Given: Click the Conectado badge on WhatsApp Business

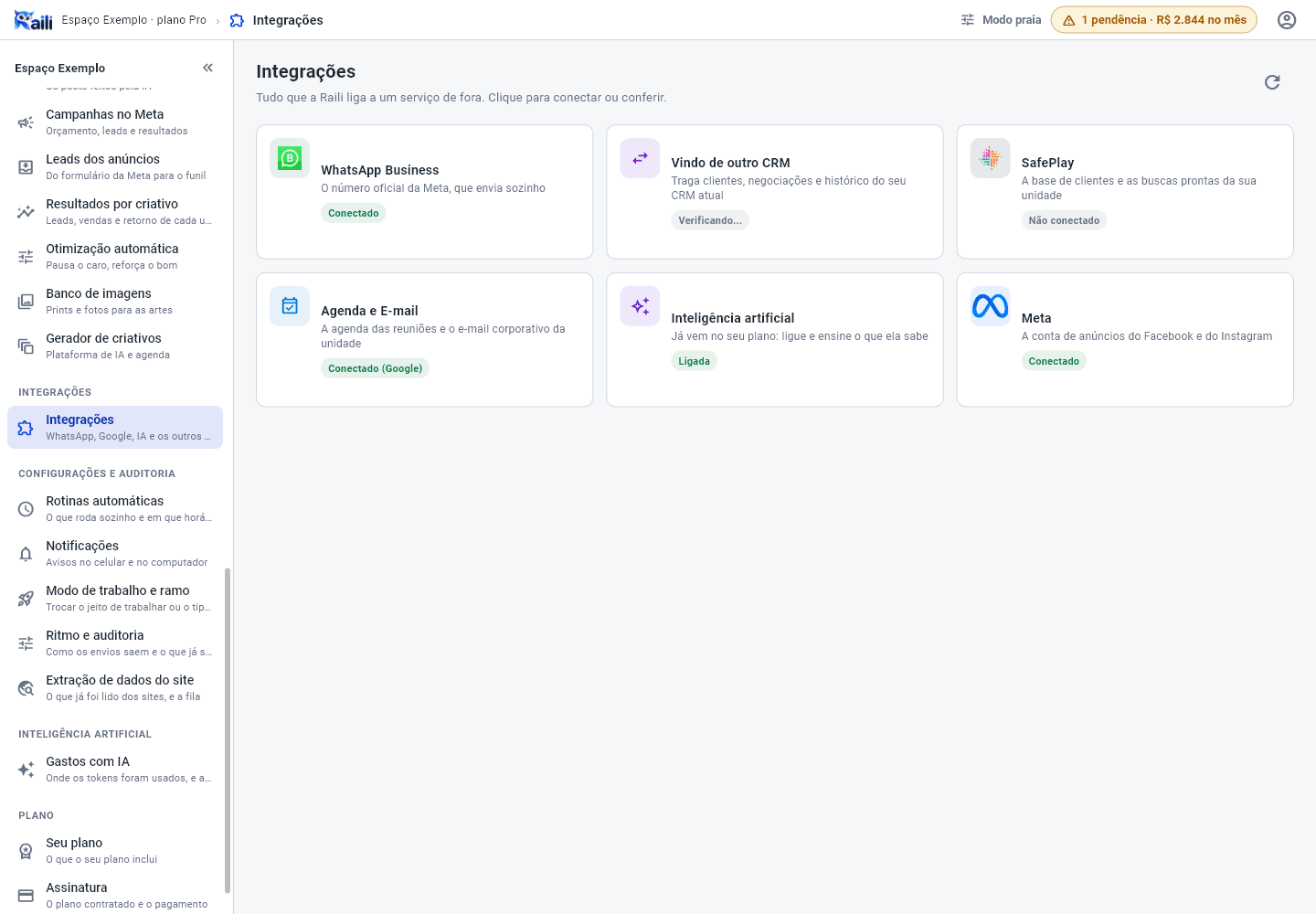Looking at the screenshot, I should (x=354, y=213).
